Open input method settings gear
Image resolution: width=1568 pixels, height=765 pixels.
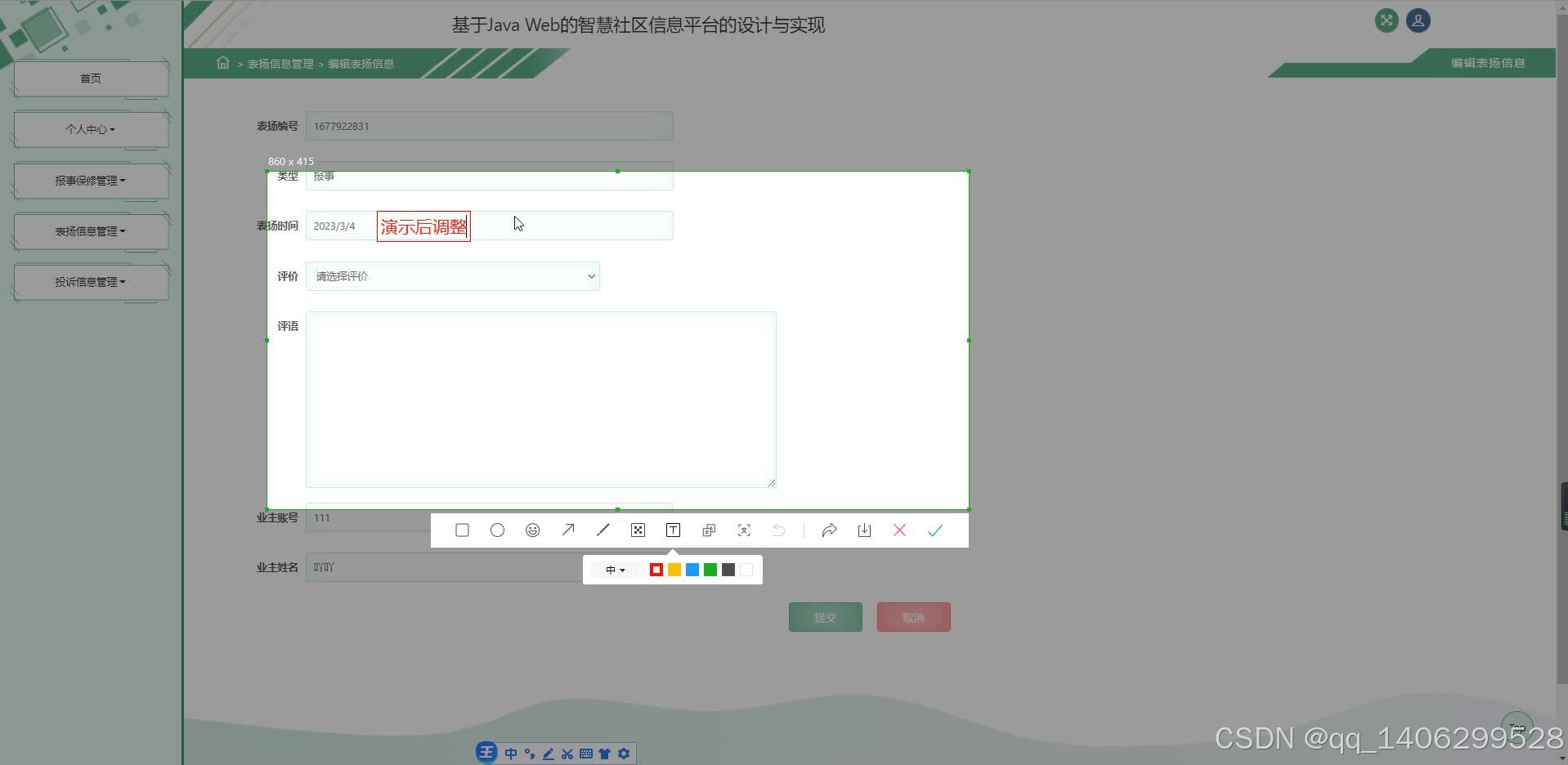(x=624, y=753)
